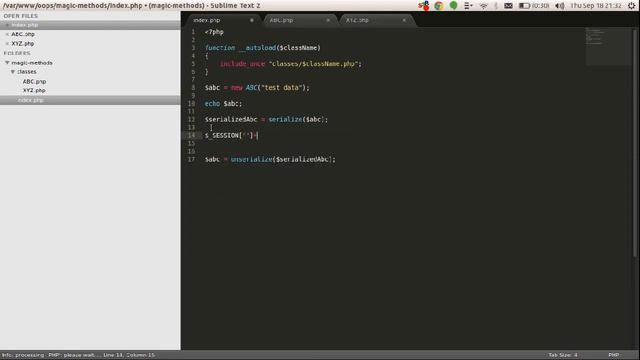
Task: Close ABC.php in open files list
Action: coord(7,34)
